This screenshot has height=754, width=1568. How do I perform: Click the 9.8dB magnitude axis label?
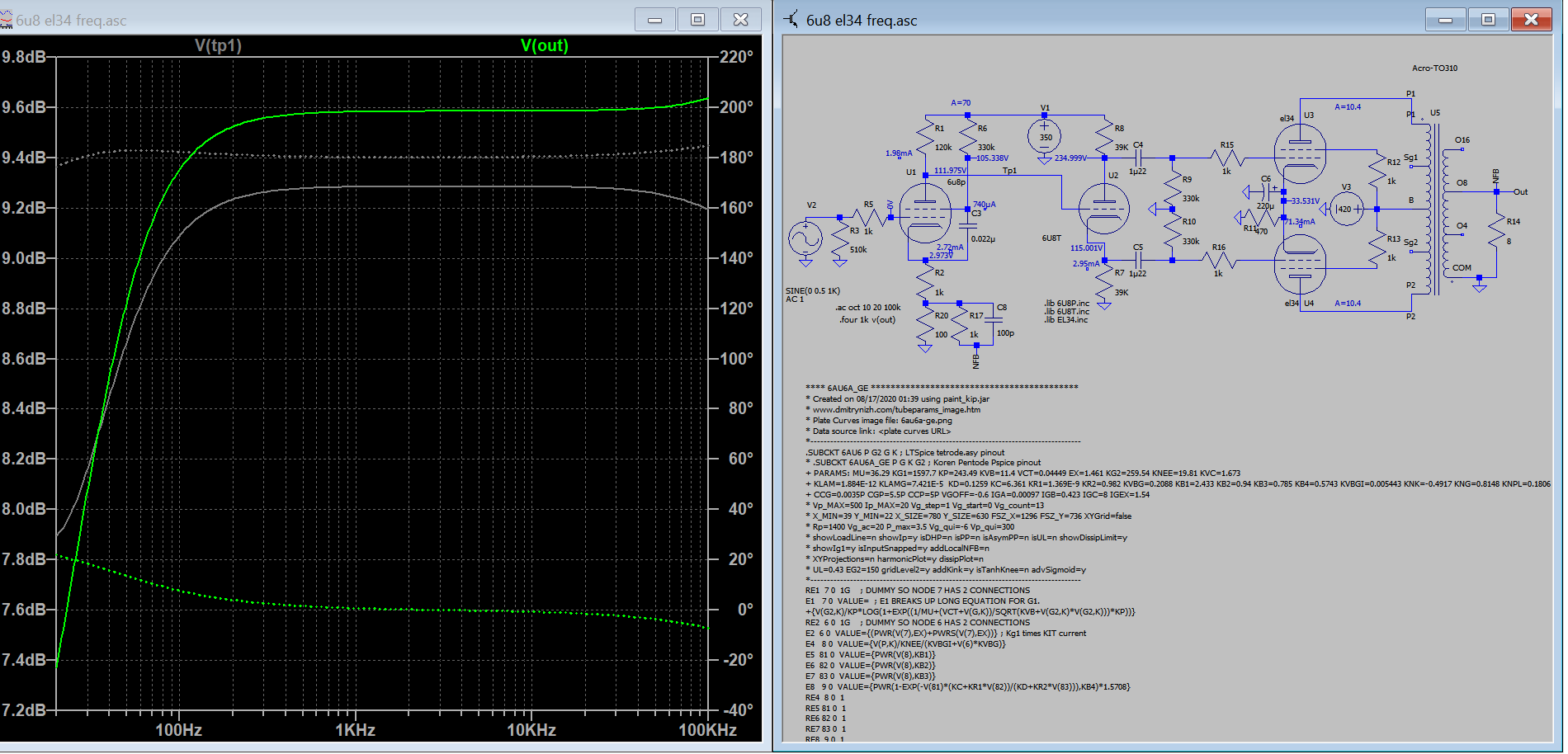[23, 57]
